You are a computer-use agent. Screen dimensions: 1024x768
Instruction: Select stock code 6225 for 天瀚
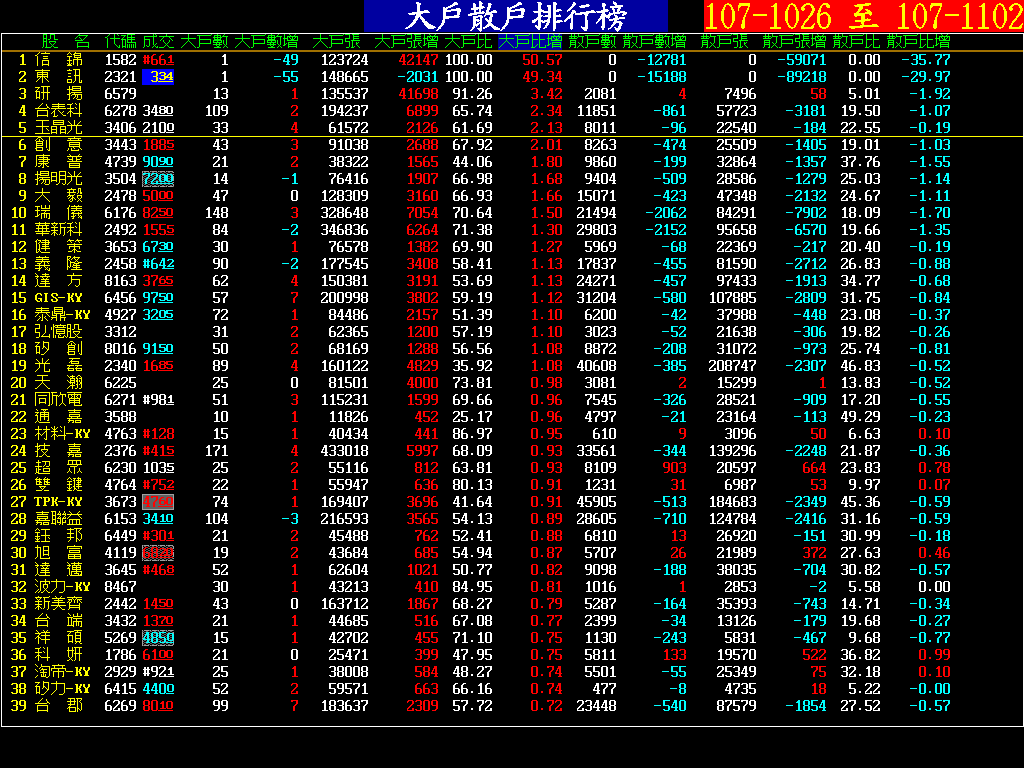[120, 383]
